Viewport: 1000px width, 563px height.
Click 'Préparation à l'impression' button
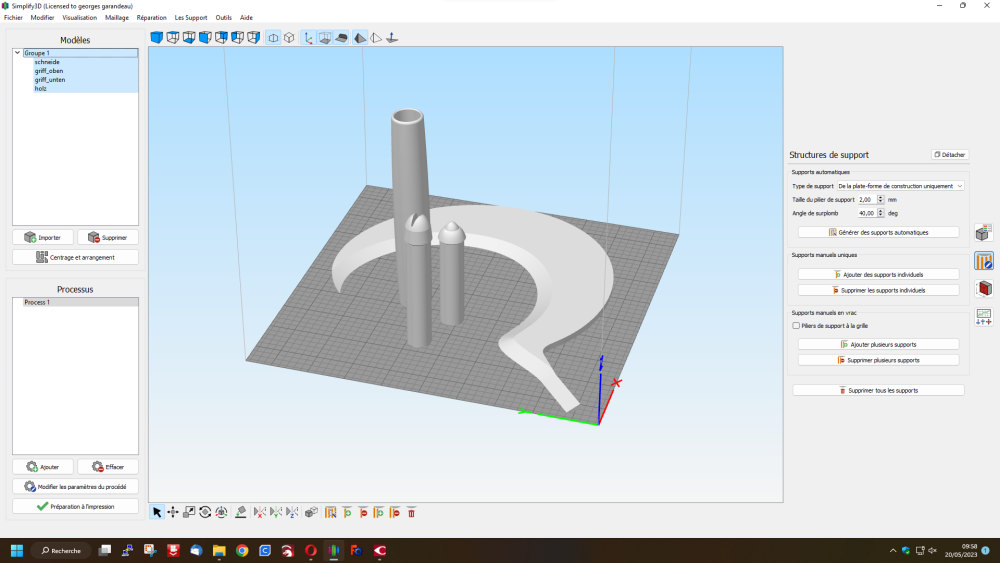click(75, 506)
